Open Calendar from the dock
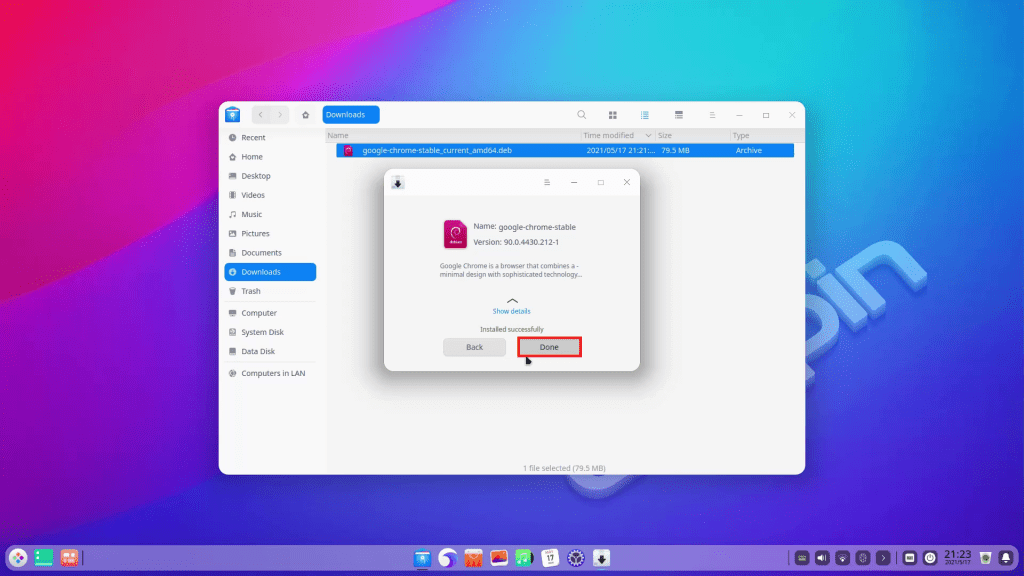The image size is (1024, 576). tap(551, 558)
